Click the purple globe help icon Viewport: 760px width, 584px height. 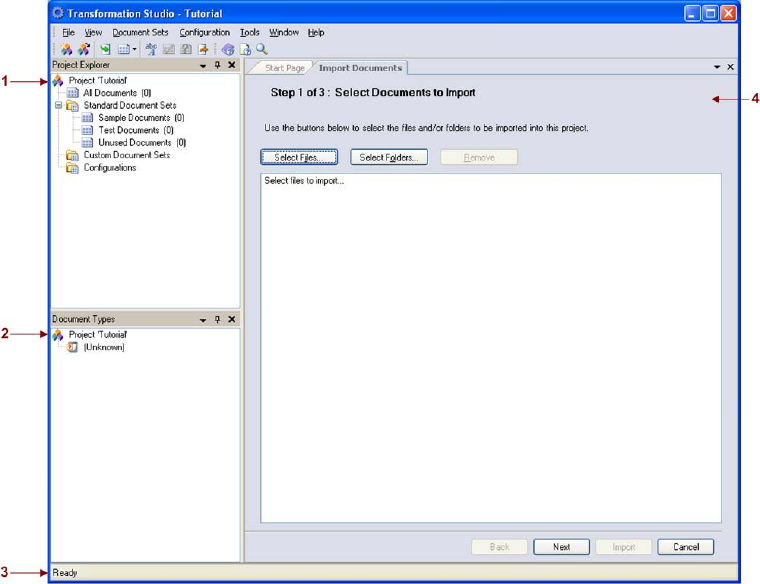point(228,49)
